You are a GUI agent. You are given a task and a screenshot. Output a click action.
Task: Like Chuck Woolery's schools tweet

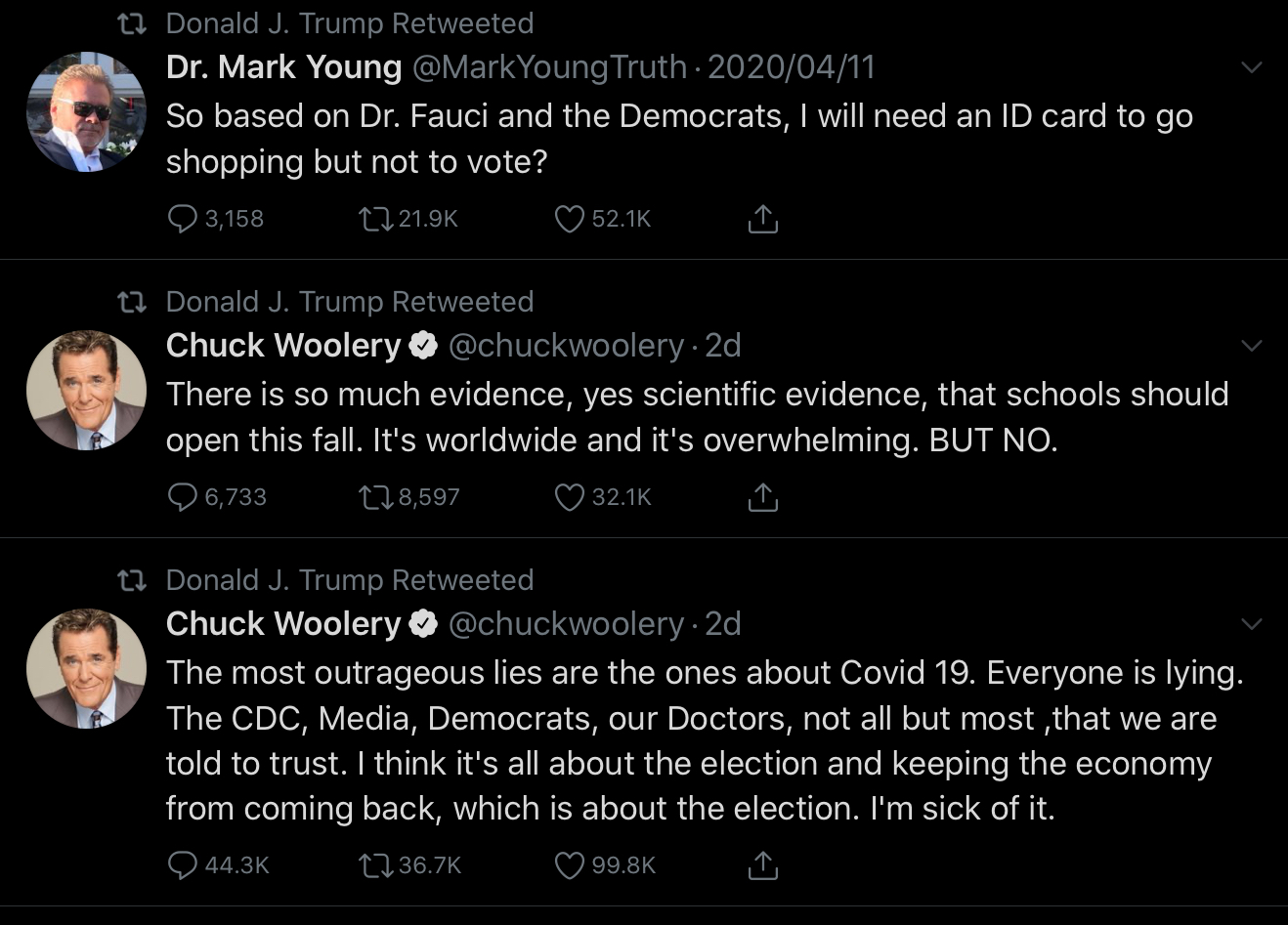coord(569,497)
